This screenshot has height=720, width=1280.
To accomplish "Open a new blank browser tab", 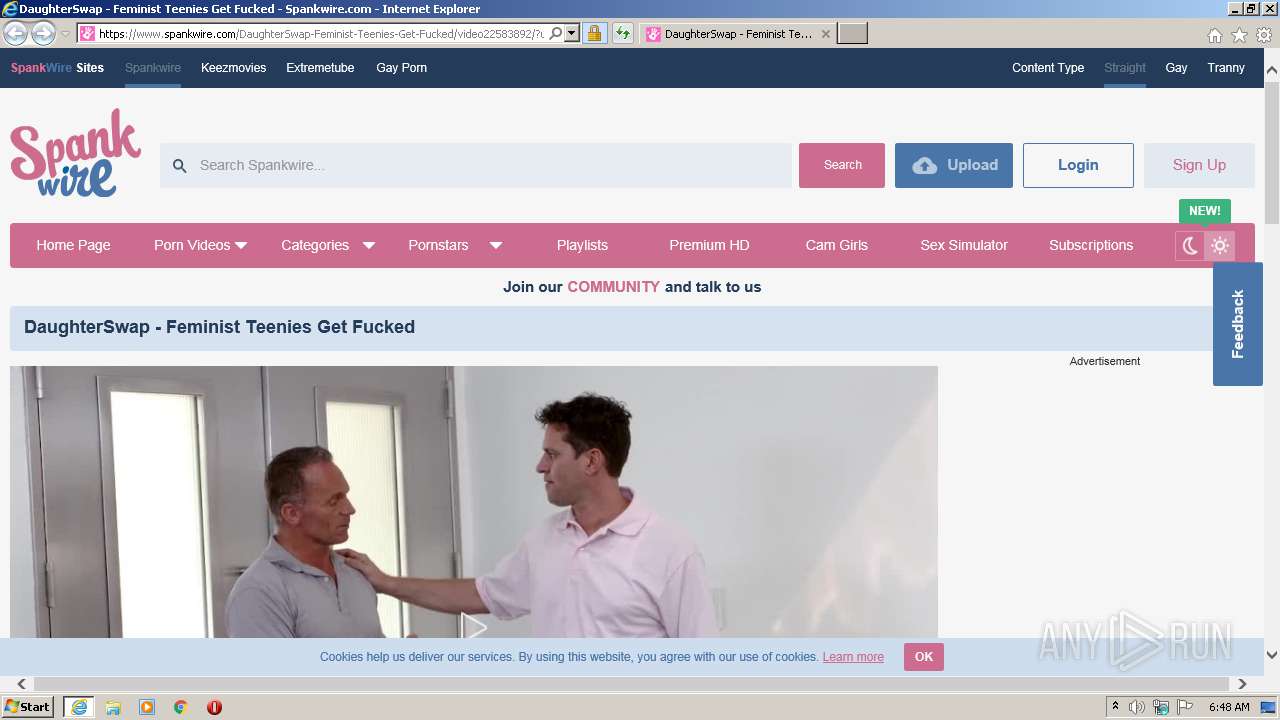I will coord(852,34).
